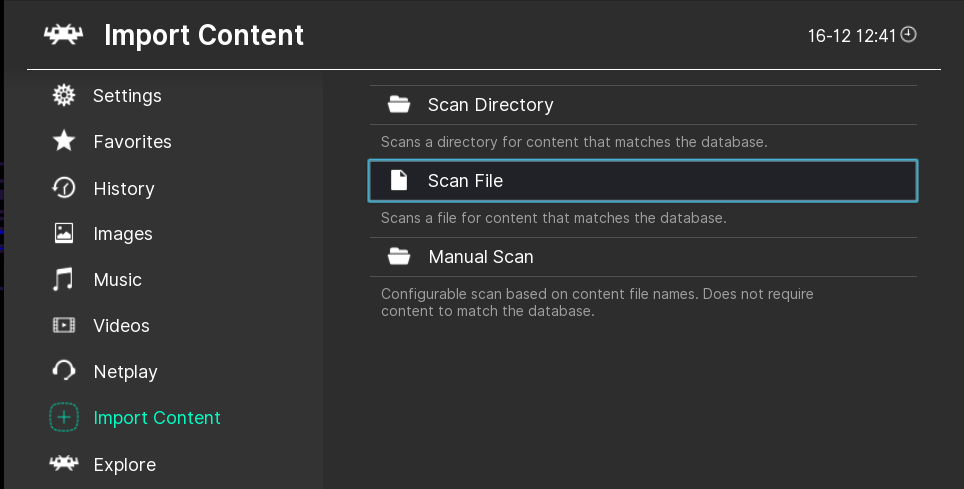Choose the Scan Directory option
This screenshot has height=489, width=964.
pyautogui.click(x=490, y=105)
